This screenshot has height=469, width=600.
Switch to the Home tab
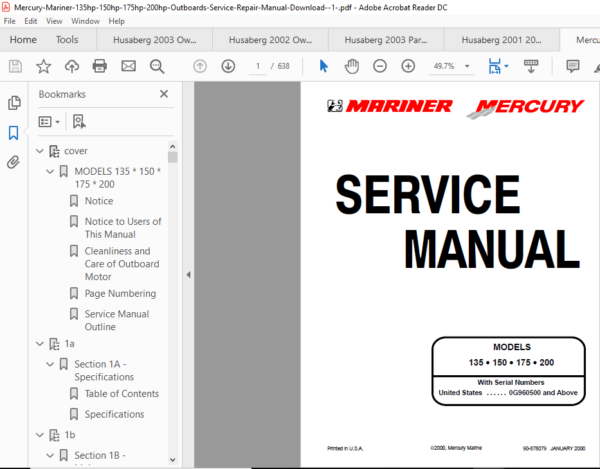click(23, 40)
